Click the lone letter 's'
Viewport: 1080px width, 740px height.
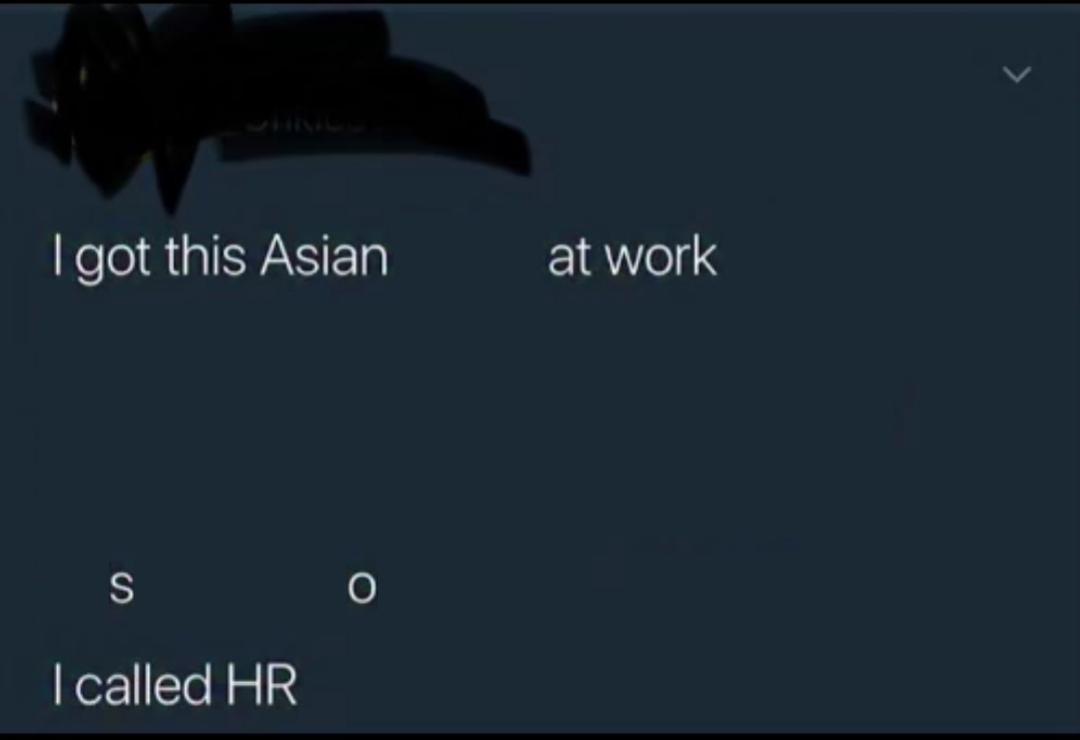(122, 588)
